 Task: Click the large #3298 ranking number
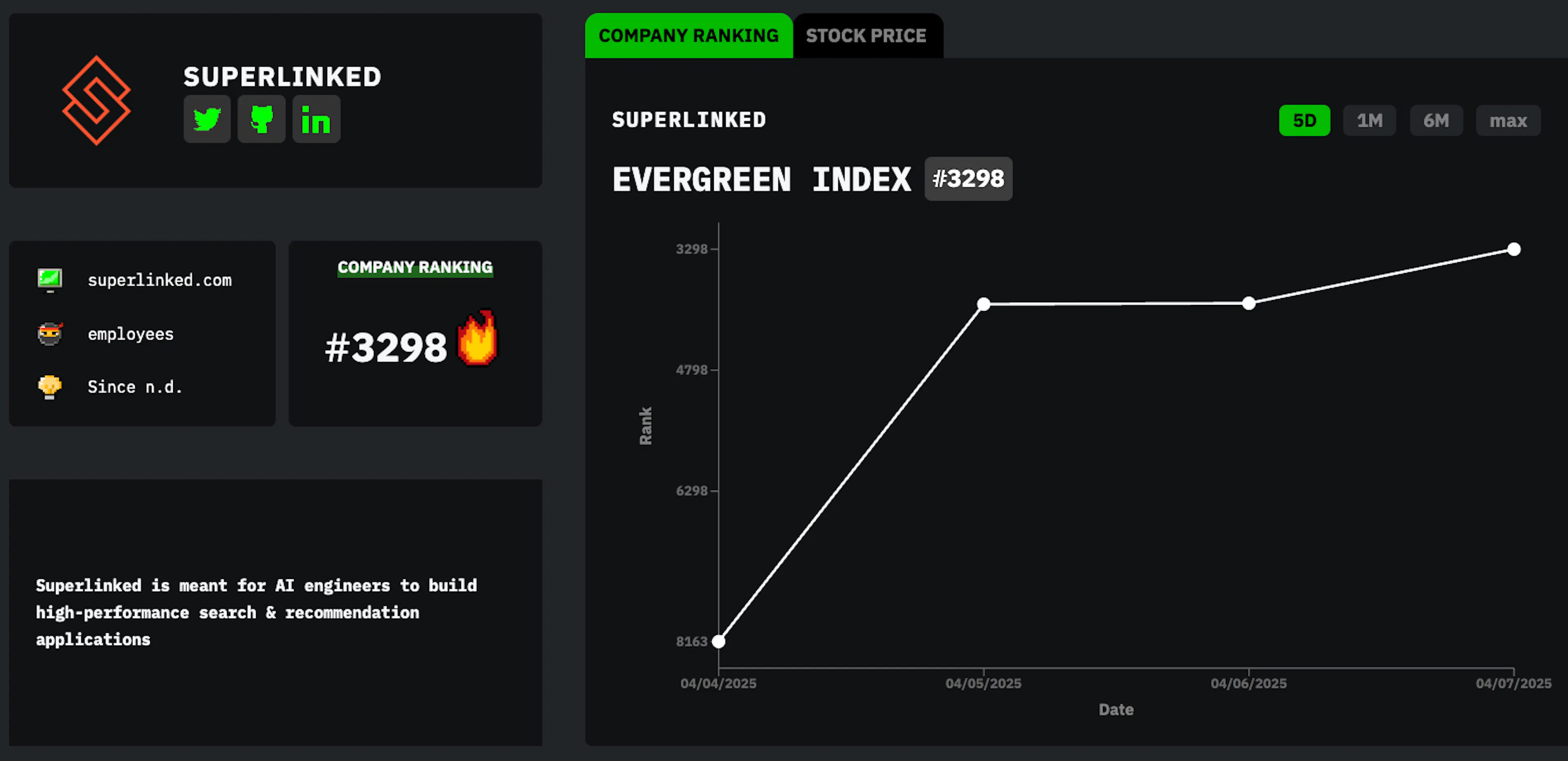point(386,347)
